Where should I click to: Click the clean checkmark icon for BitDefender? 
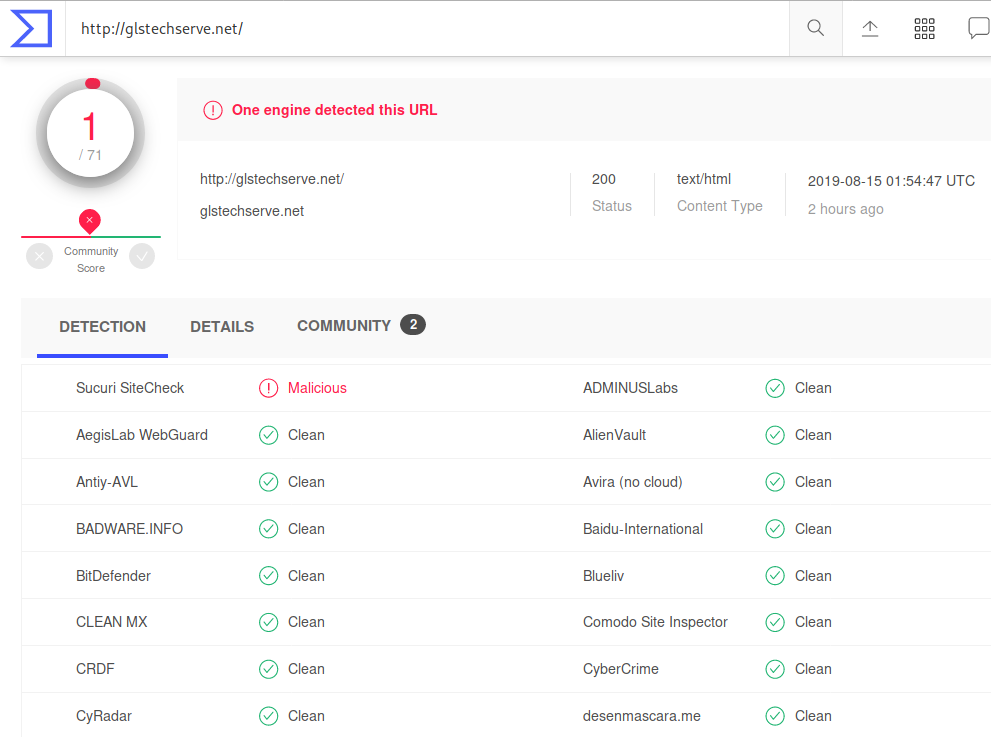click(269, 576)
